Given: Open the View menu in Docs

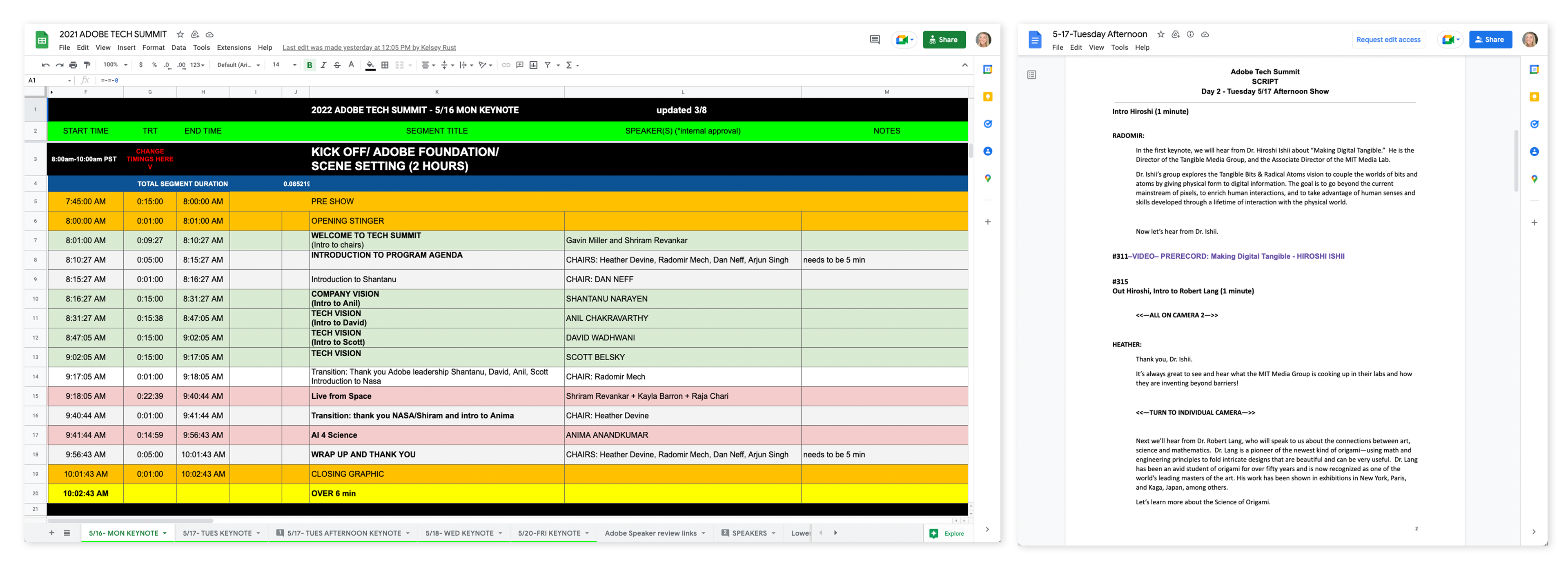Looking at the screenshot, I should click(1096, 47).
